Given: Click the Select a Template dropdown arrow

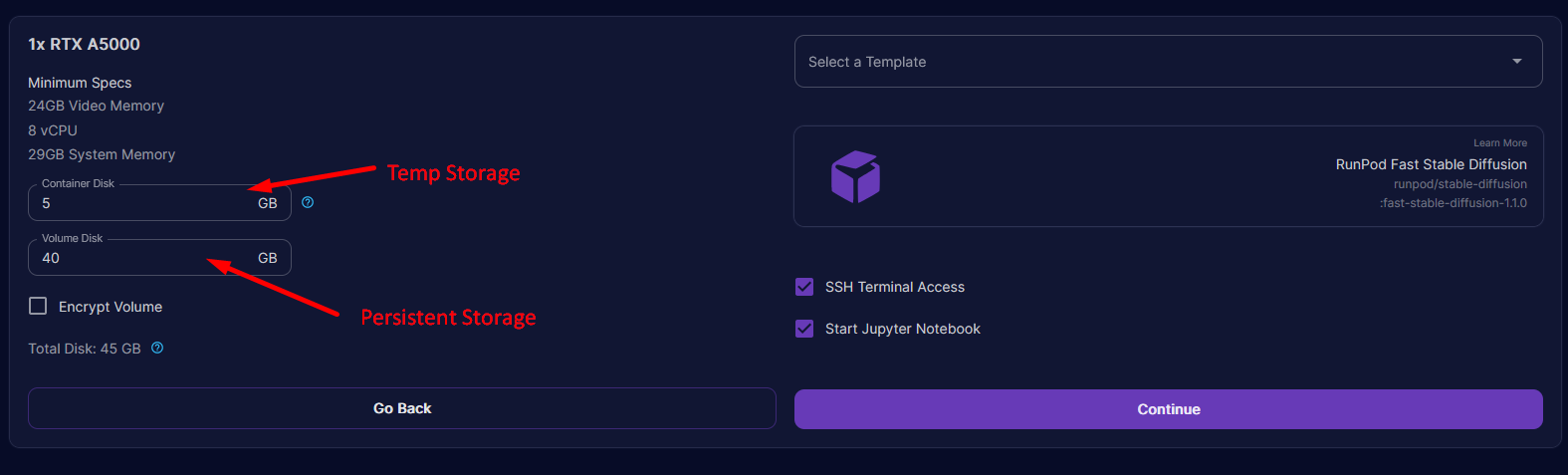Looking at the screenshot, I should pos(1516,62).
